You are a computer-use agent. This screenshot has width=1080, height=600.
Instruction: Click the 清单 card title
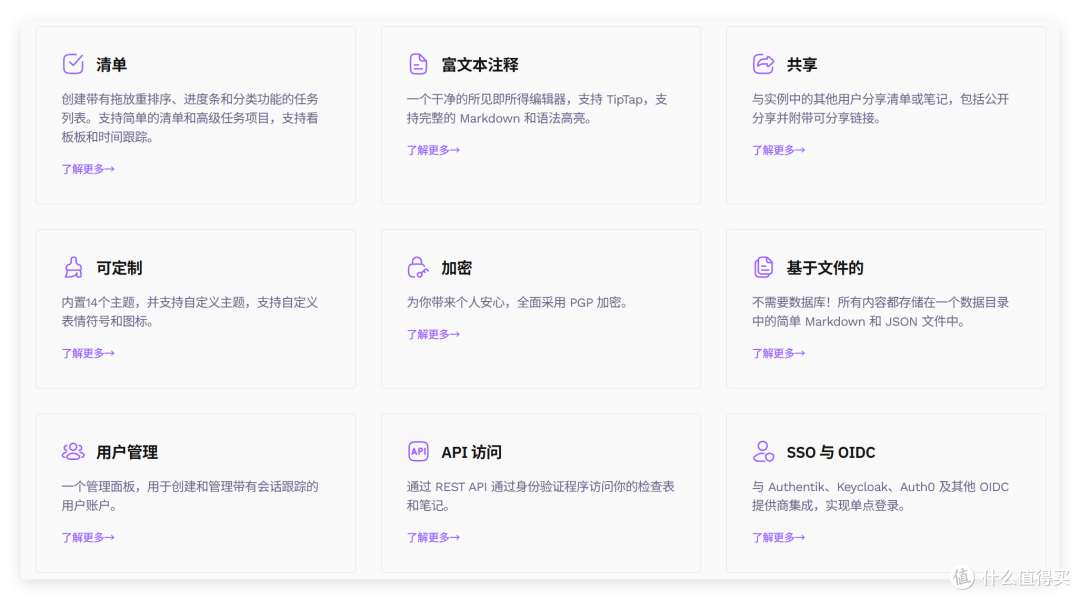click(x=112, y=65)
